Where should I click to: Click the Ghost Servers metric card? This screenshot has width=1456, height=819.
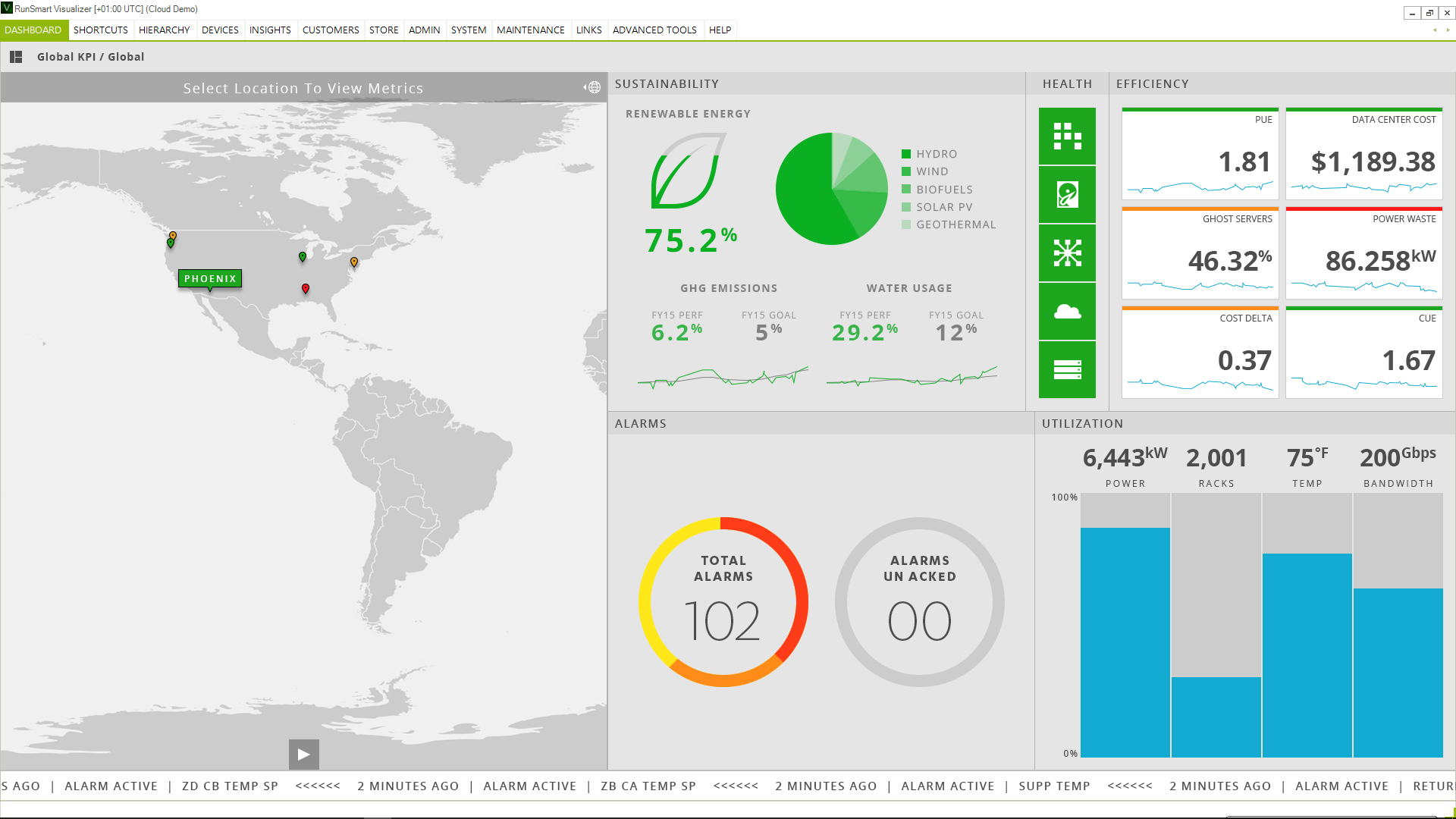1200,253
